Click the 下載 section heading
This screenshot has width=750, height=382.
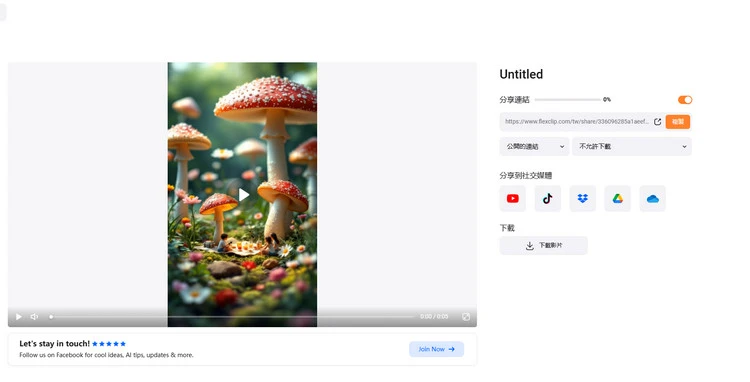tap(507, 228)
